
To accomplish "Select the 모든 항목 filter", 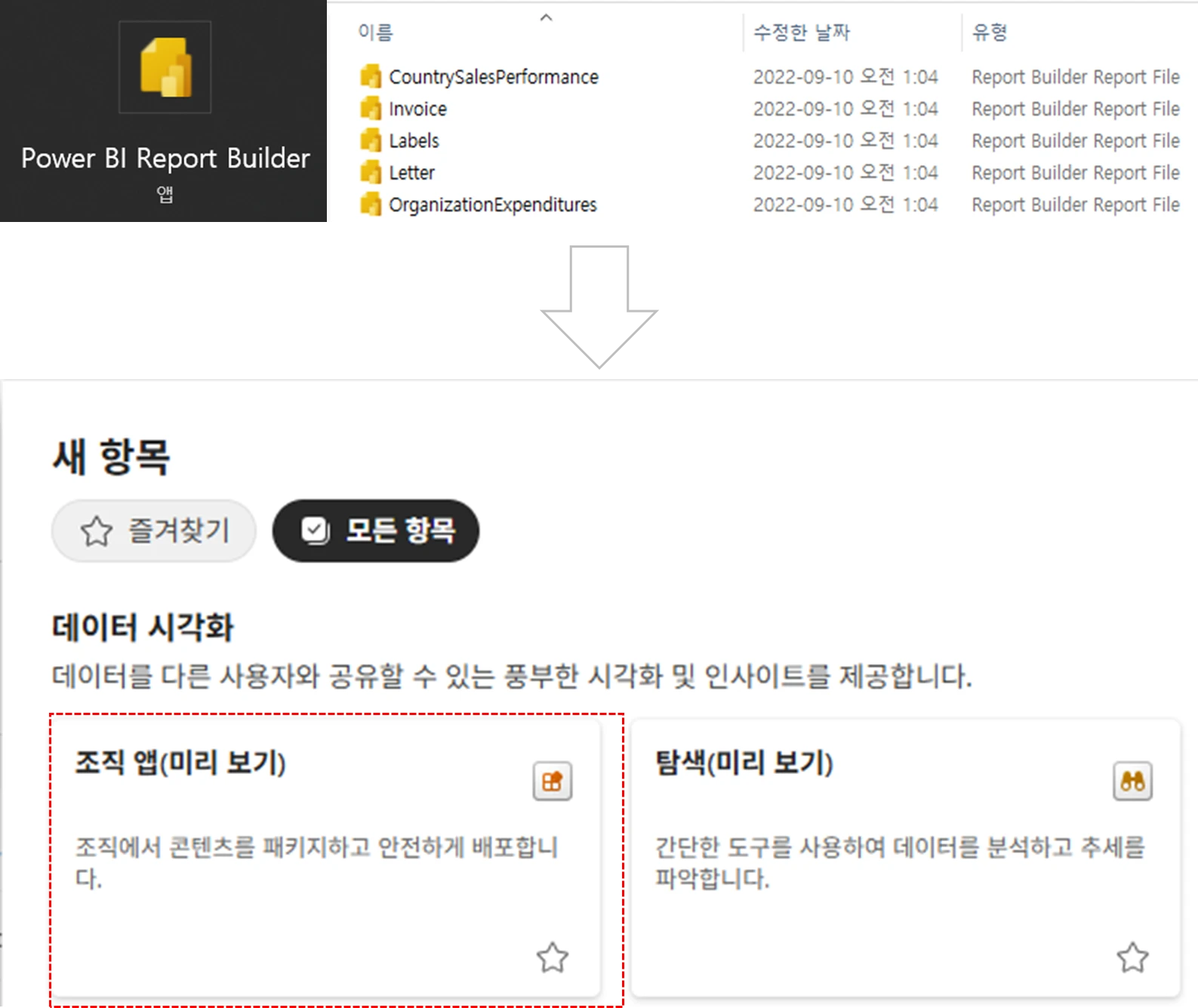I will [x=376, y=531].
